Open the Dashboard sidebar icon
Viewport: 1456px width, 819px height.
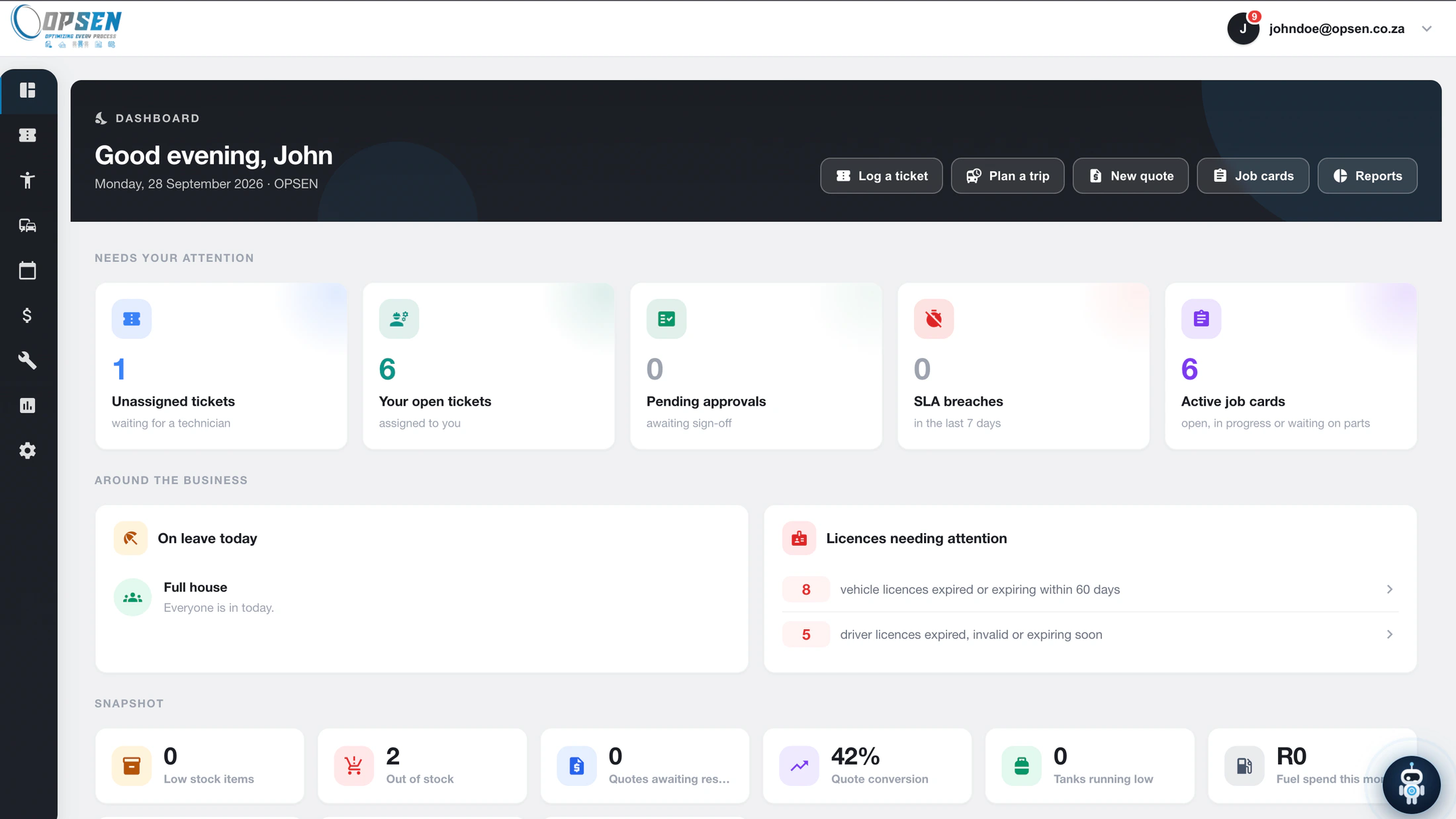pos(28,90)
